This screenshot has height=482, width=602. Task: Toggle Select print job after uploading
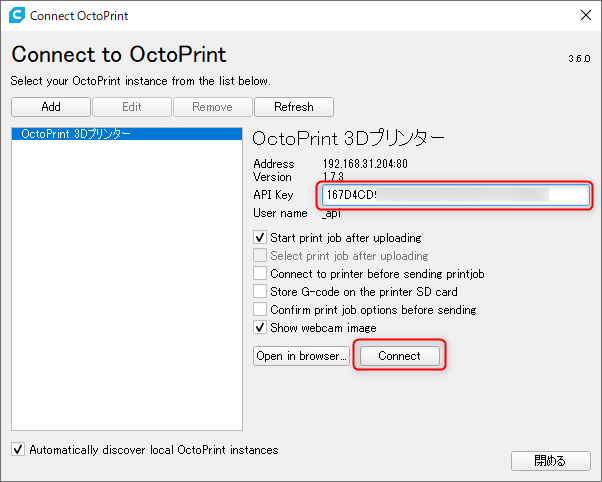(x=260, y=256)
